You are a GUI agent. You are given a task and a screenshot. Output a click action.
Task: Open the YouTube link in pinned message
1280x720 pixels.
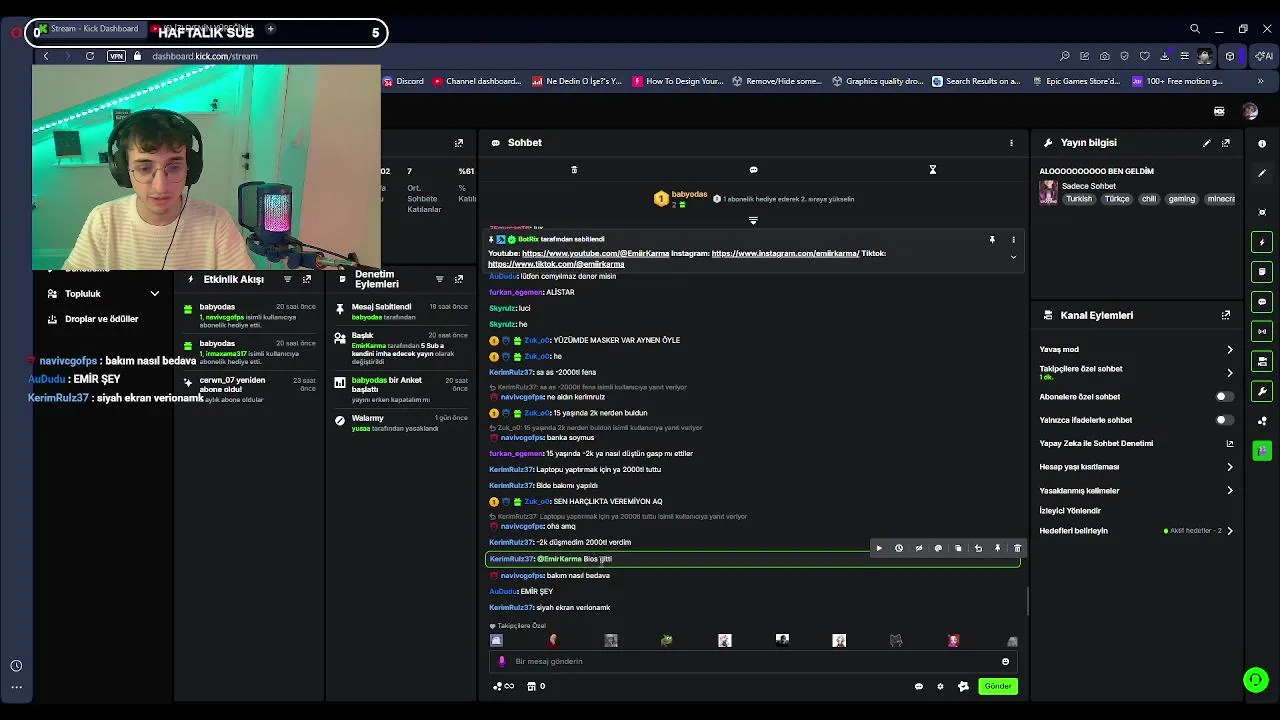pyautogui.click(x=595, y=253)
